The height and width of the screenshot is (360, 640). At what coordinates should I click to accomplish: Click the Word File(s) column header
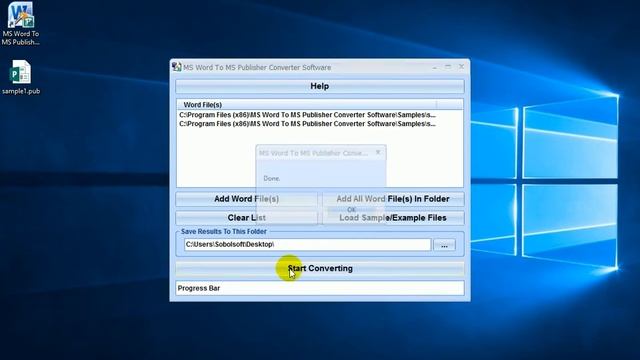coord(307,105)
